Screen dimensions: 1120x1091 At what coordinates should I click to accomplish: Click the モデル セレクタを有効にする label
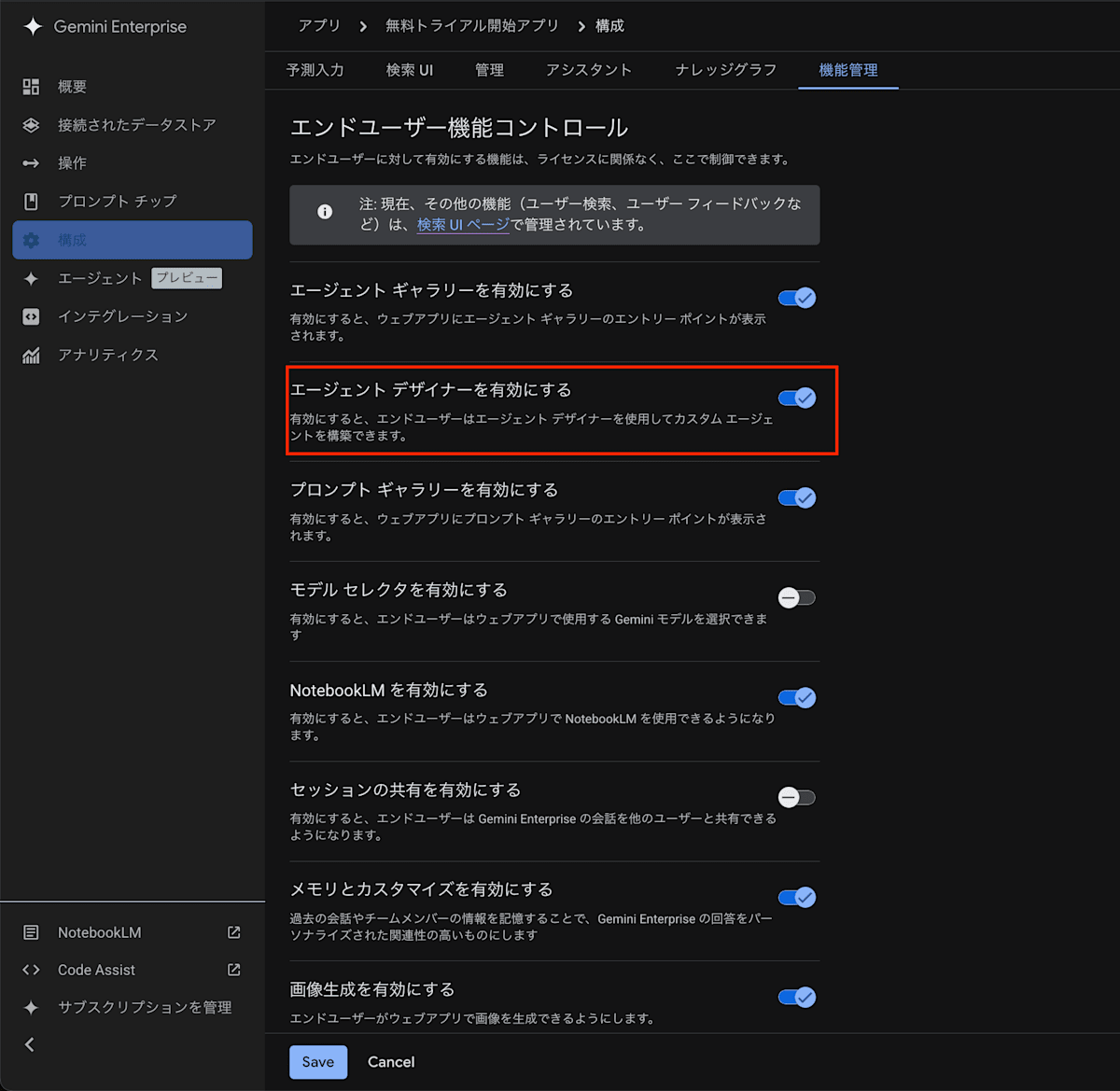399,590
